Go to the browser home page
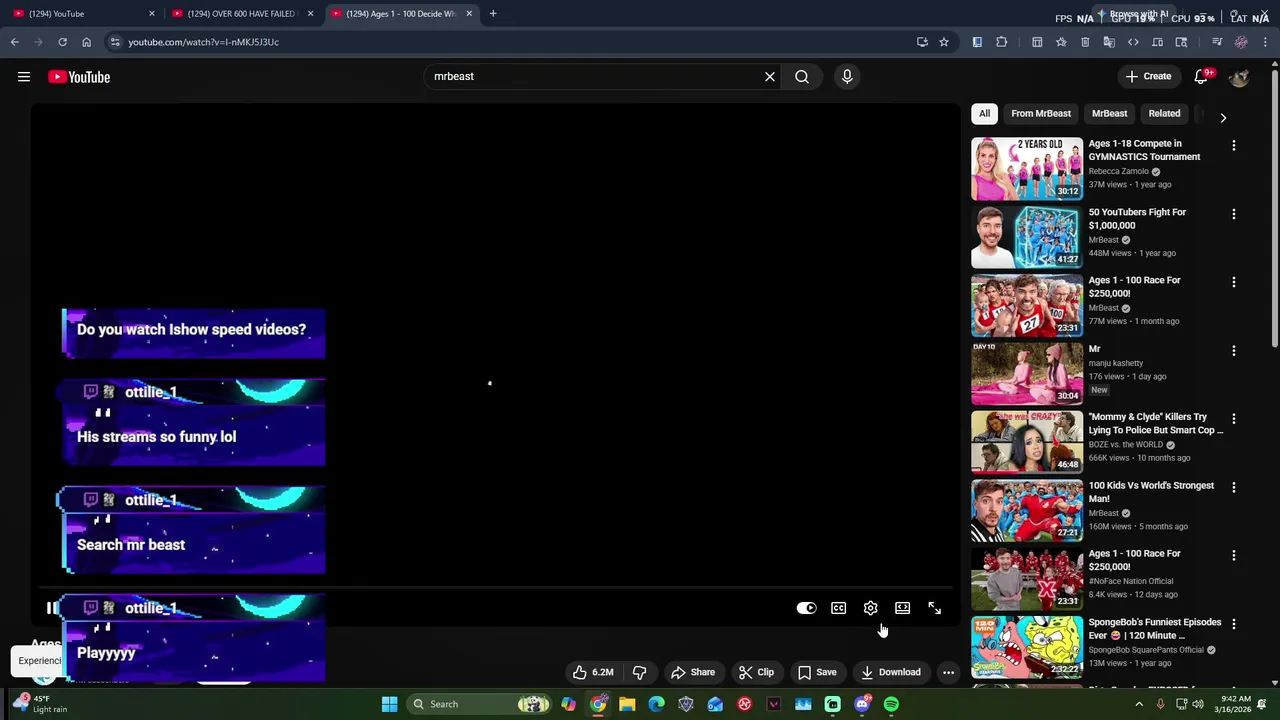 [x=86, y=42]
